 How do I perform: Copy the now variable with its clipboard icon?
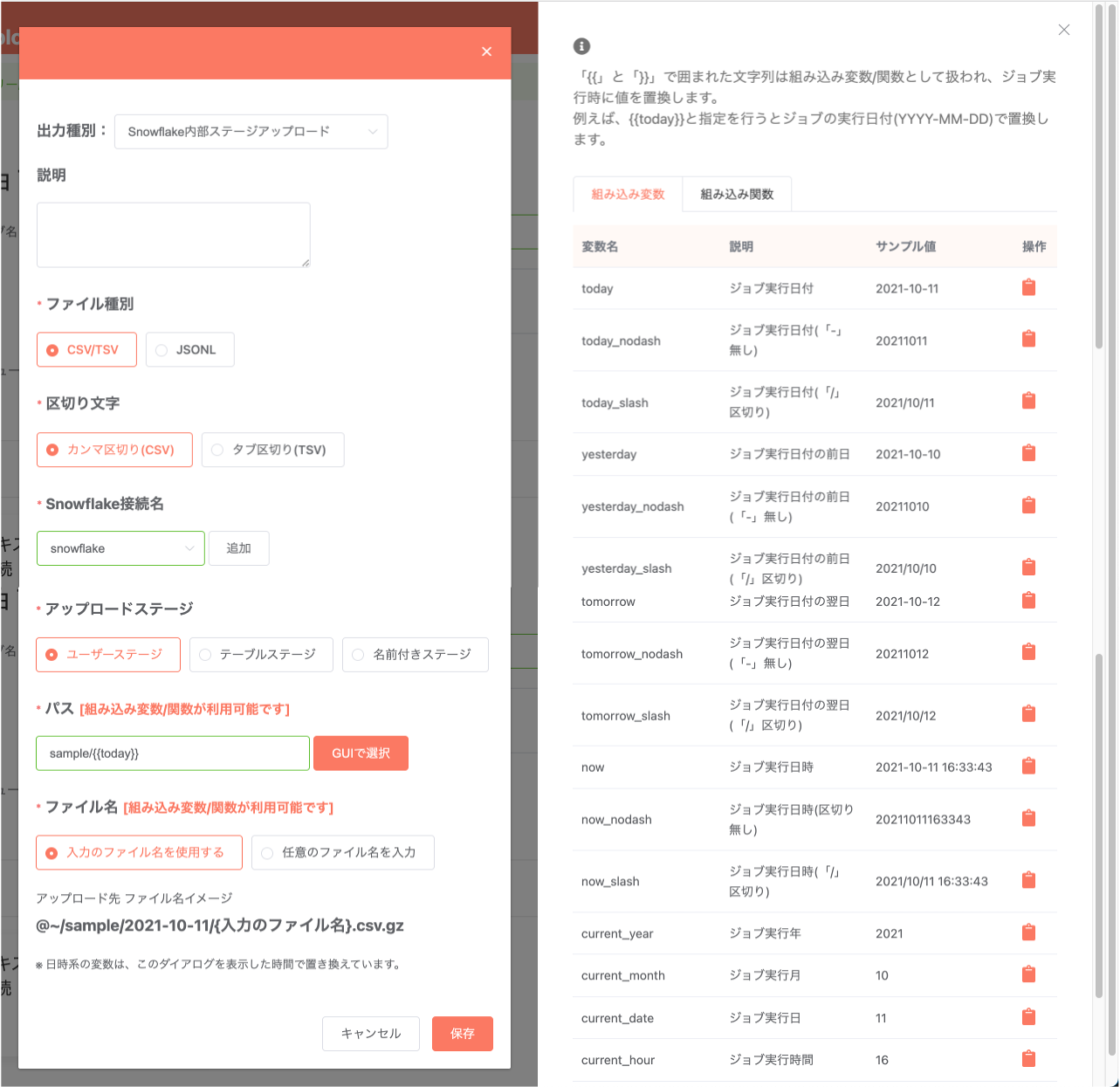pos(1028,766)
